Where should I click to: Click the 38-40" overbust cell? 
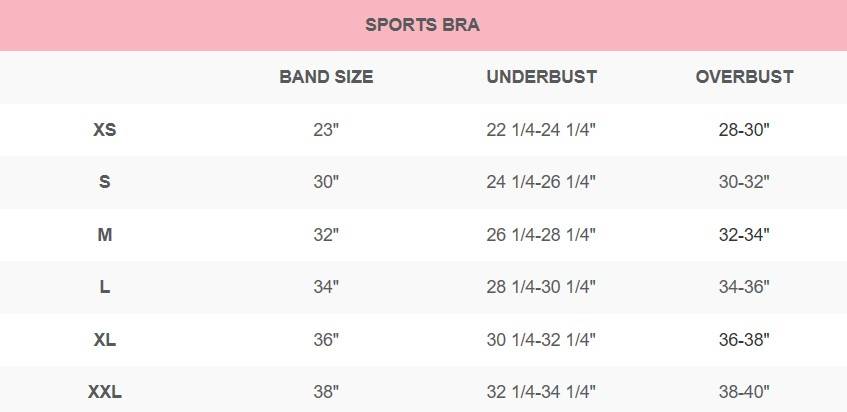[745, 392]
